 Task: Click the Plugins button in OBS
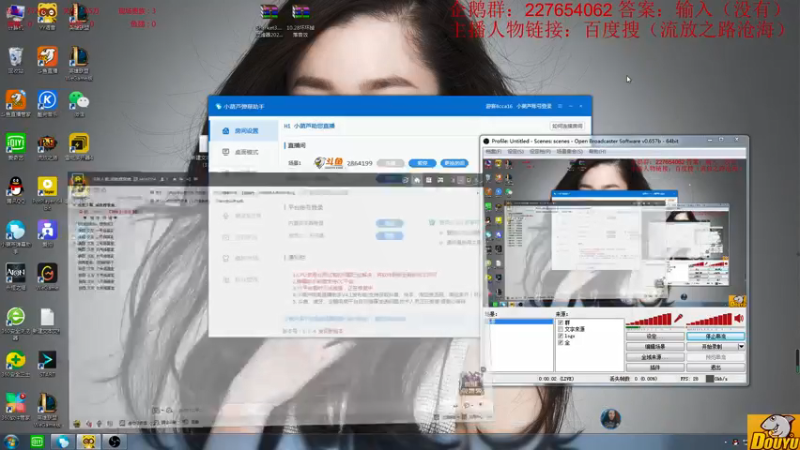[x=655, y=367]
